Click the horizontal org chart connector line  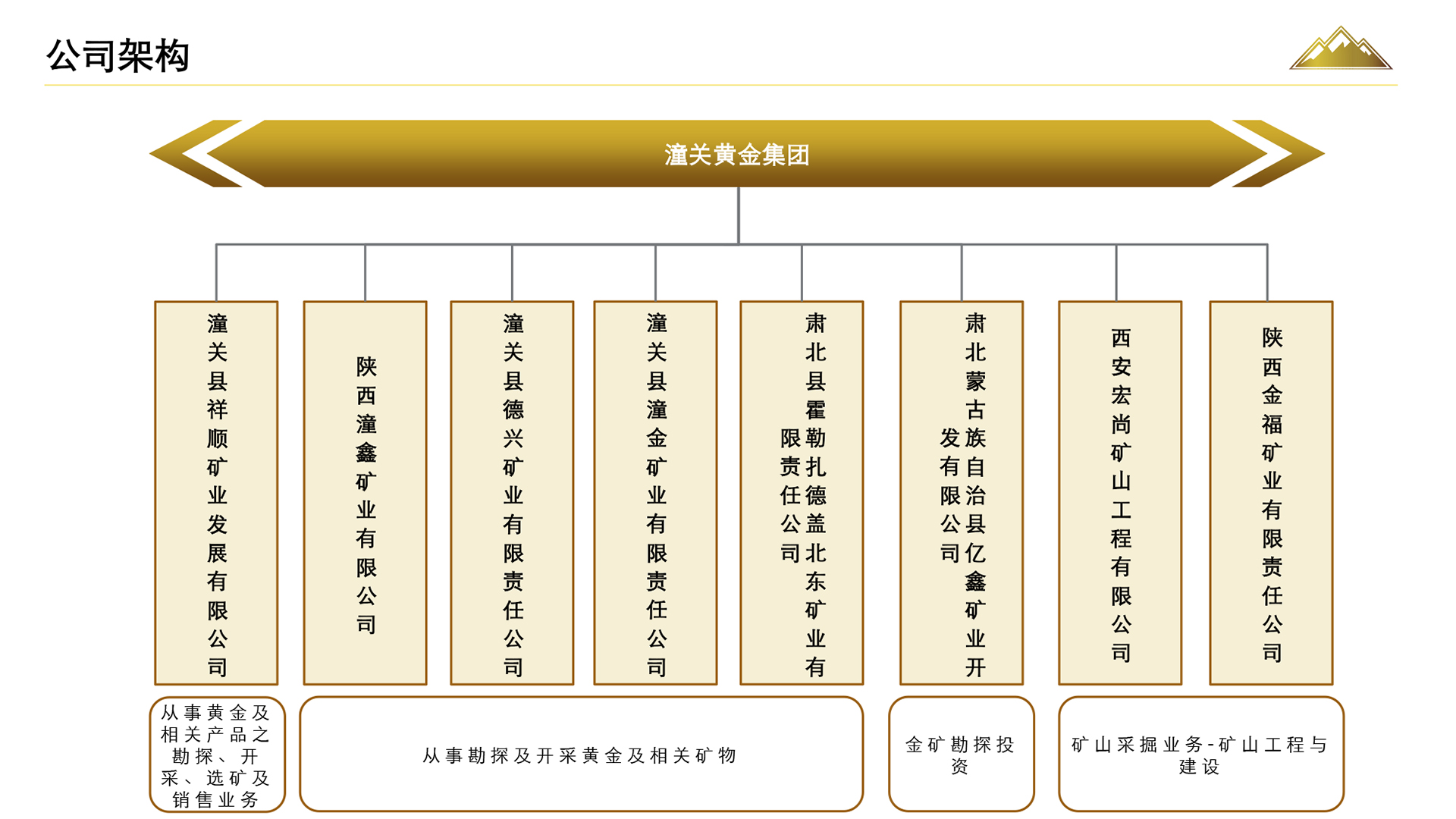click(584, 244)
